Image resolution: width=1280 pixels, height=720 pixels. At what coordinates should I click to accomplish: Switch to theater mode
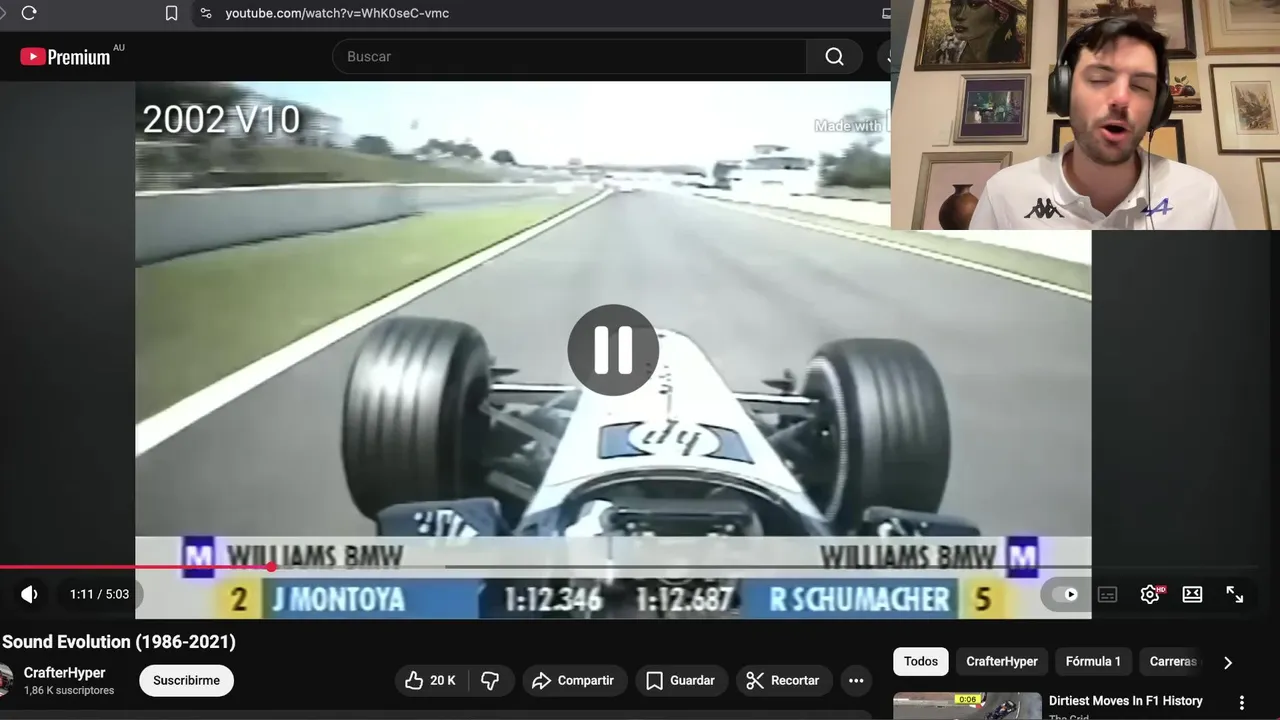(x=1192, y=594)
